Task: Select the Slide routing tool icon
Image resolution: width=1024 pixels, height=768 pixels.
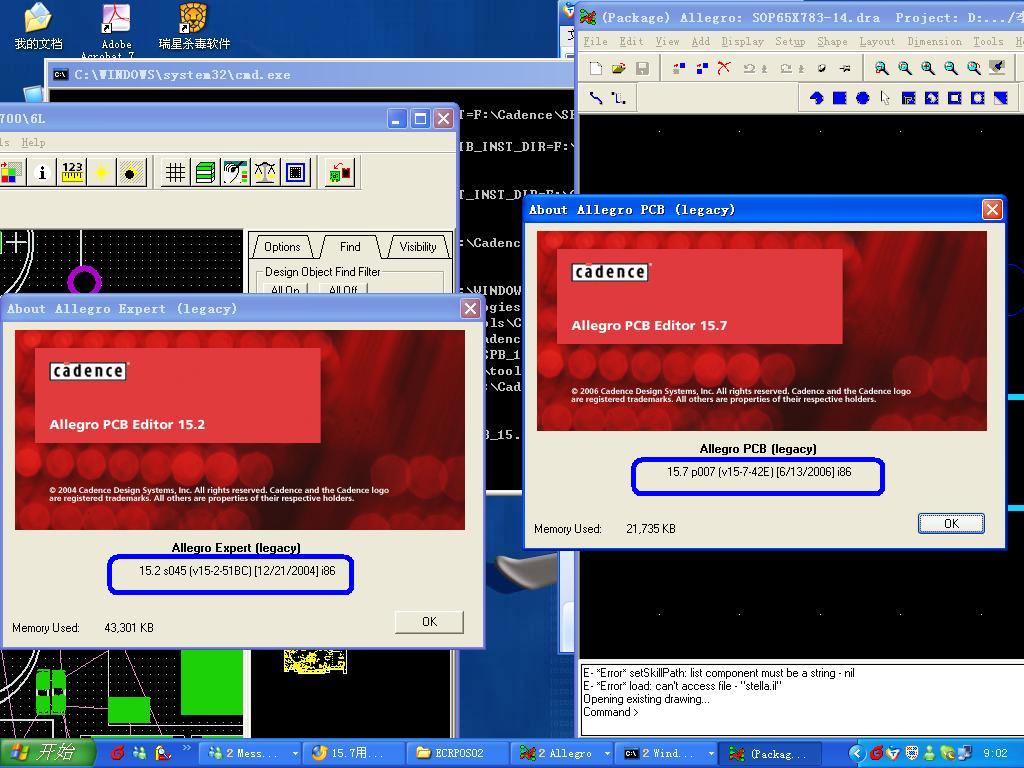Action: (x=618, y=98)
